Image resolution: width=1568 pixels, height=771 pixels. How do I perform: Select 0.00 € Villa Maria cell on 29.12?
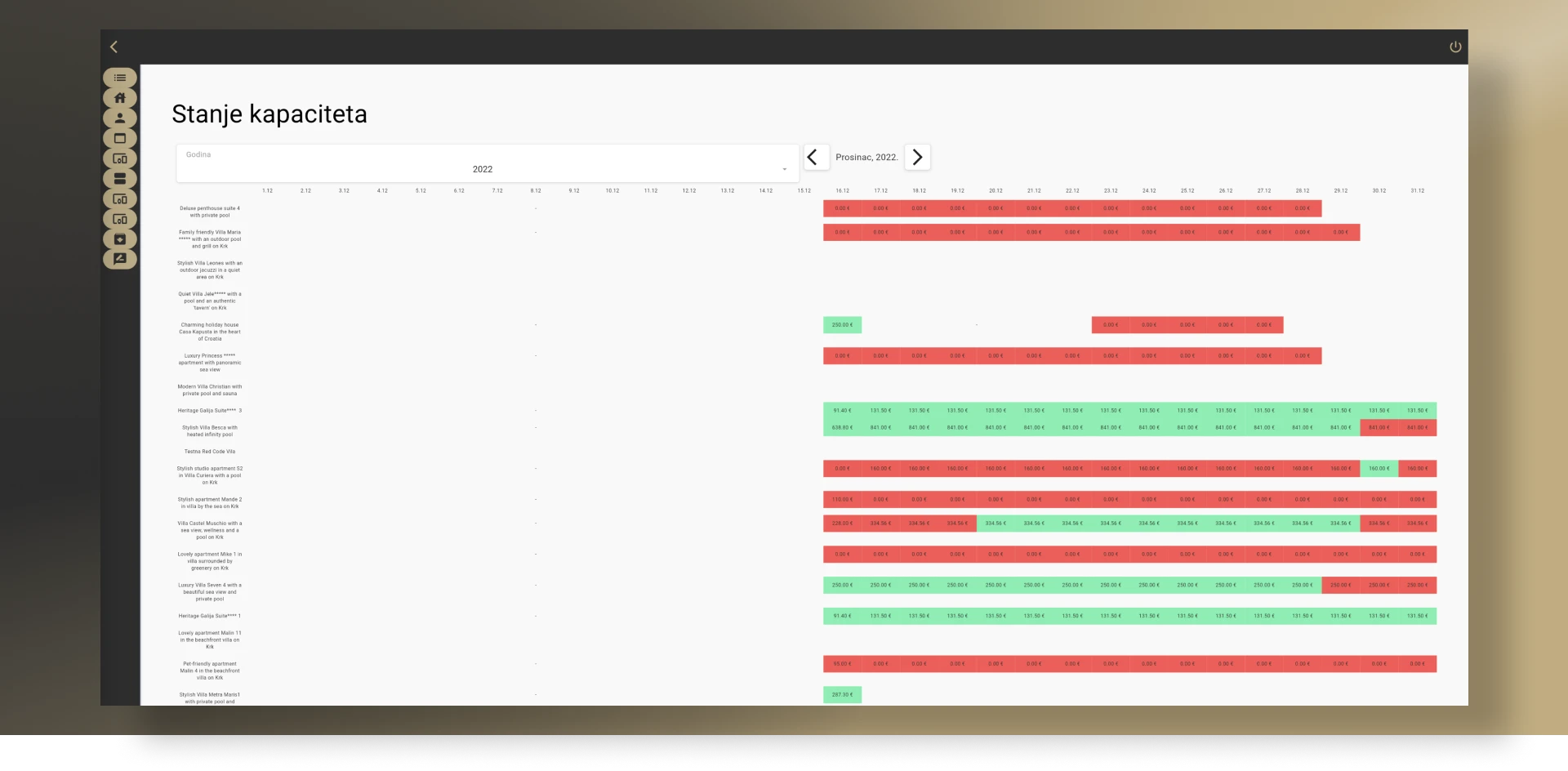pyautogui.click(x=1340, y=232)
